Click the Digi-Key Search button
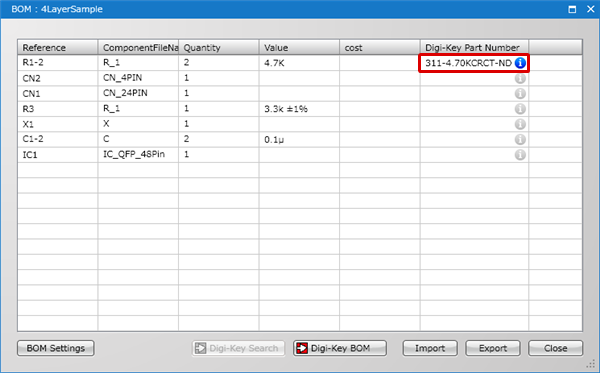This screenshot has height=373, width=600. pyautogui.click(x=238, y=348)
